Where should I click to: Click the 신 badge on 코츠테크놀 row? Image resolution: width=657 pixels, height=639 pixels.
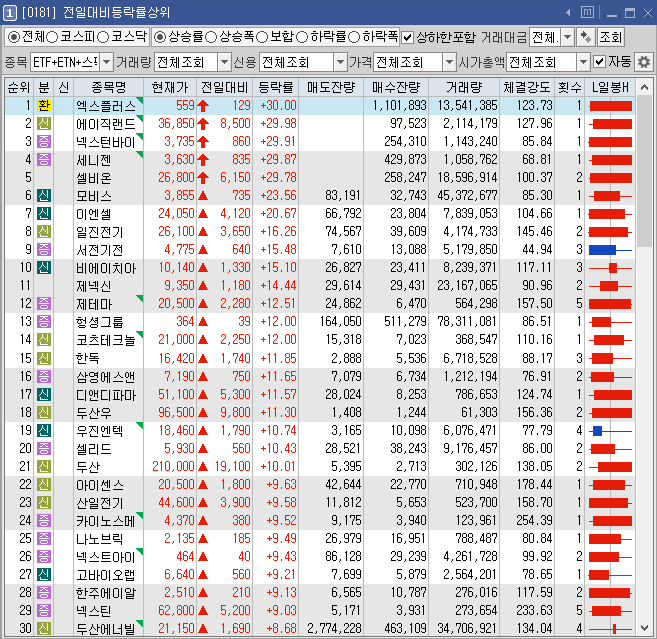[x=44, y=340]
